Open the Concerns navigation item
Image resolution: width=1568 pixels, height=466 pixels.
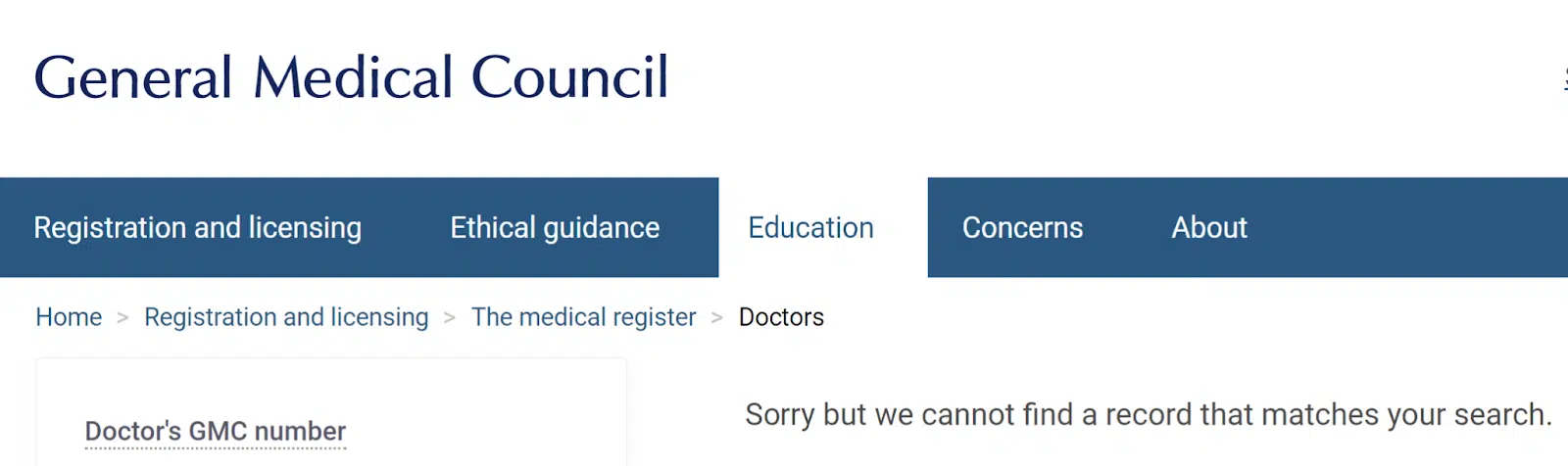pyautogui.click(x=1022, y=227)
